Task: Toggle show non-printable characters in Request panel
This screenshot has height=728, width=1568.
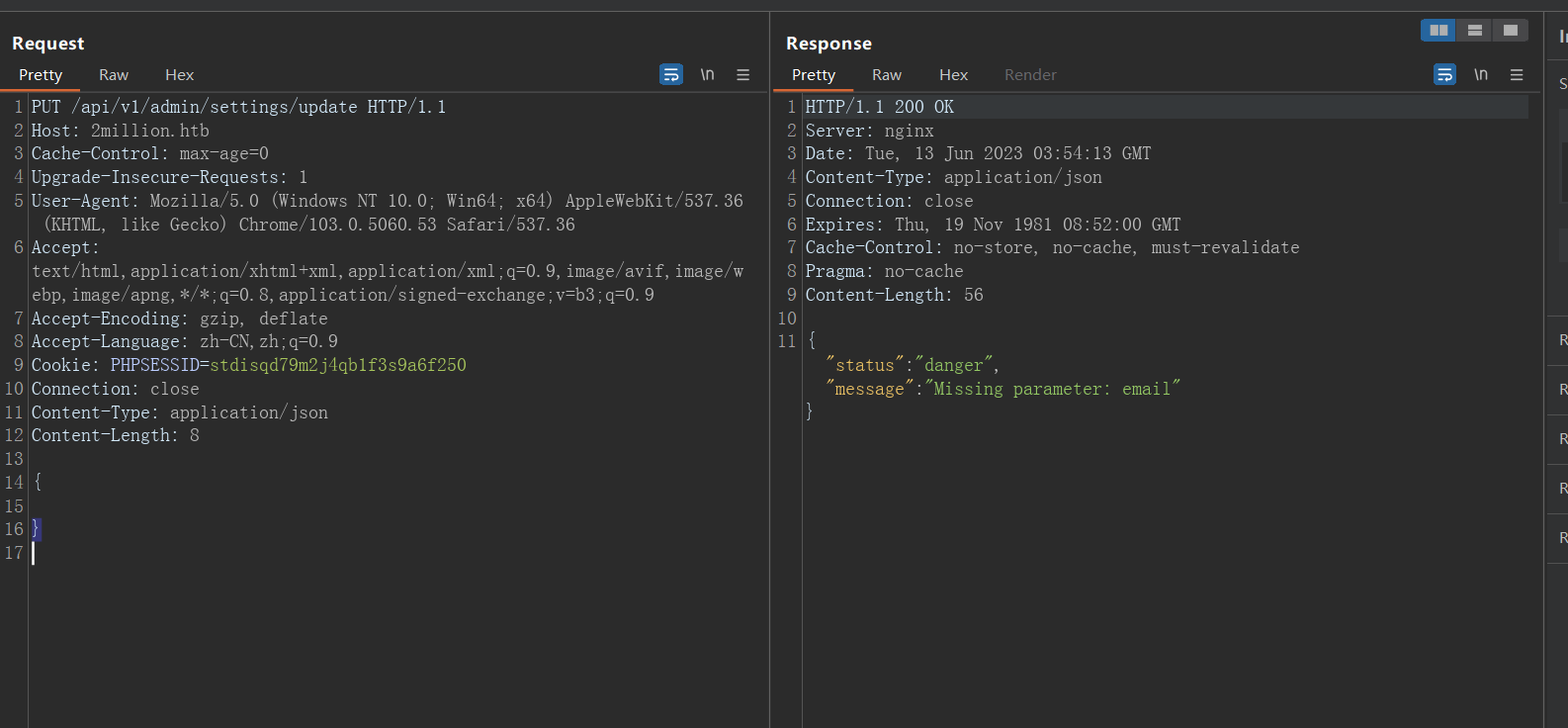Action: [x=707, y=74]
